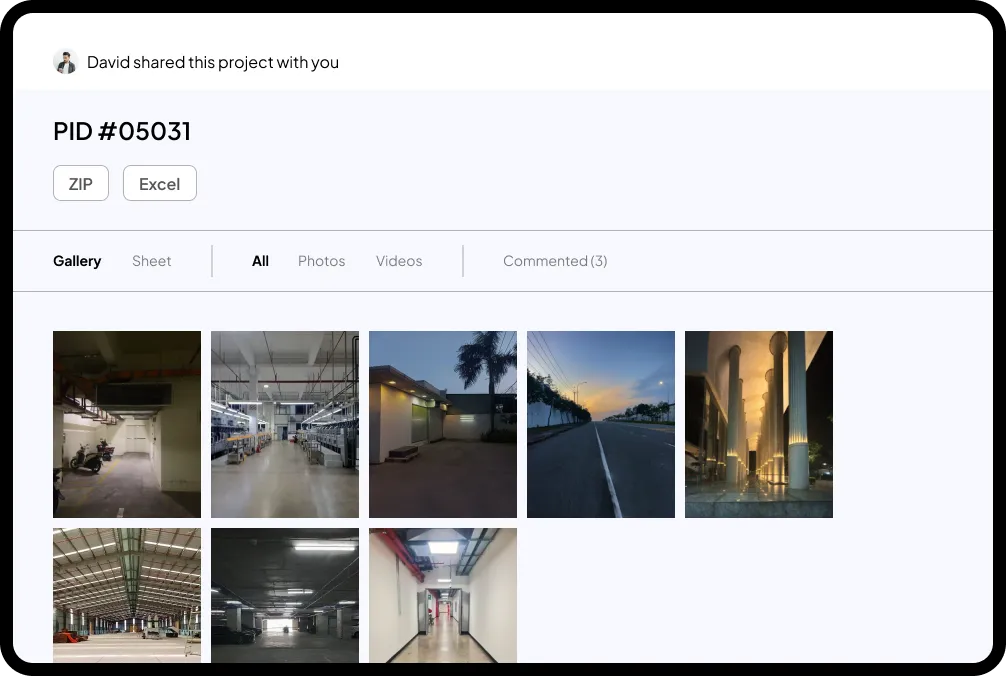Switch to the Sheet tab
This screenshot has height=676, width=1006.
151,261
